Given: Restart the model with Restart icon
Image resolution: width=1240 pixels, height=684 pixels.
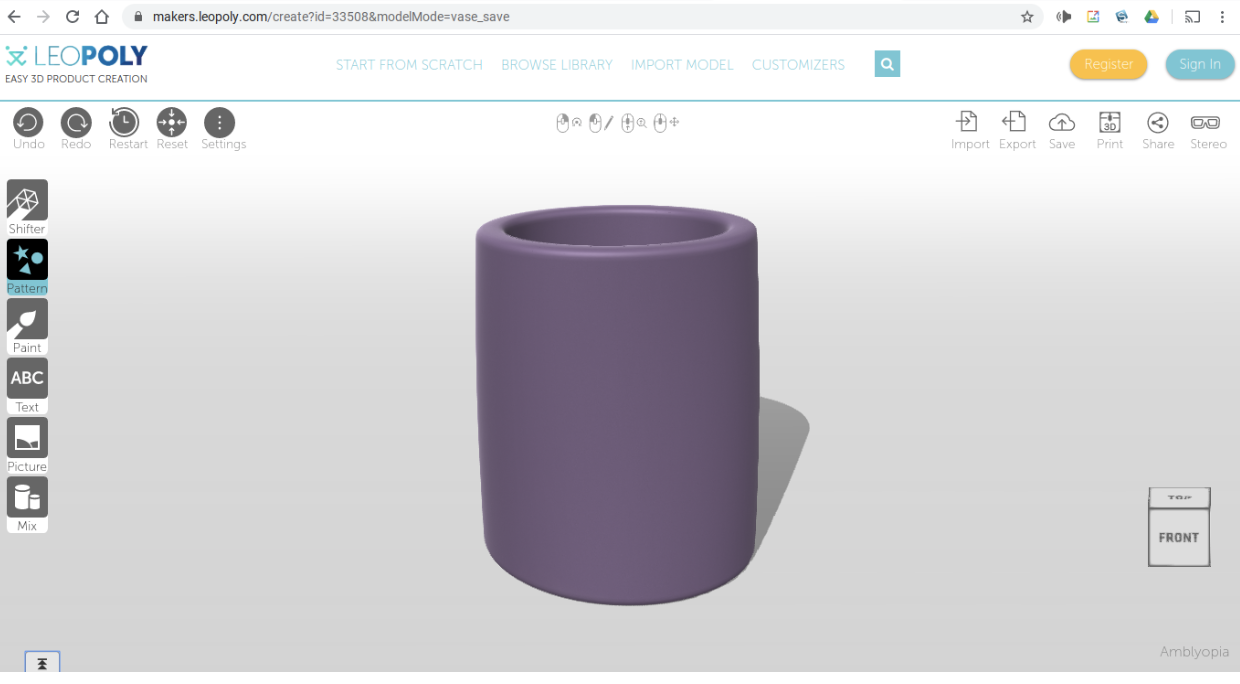Looking at the screenshot, I should pos(124,123).
